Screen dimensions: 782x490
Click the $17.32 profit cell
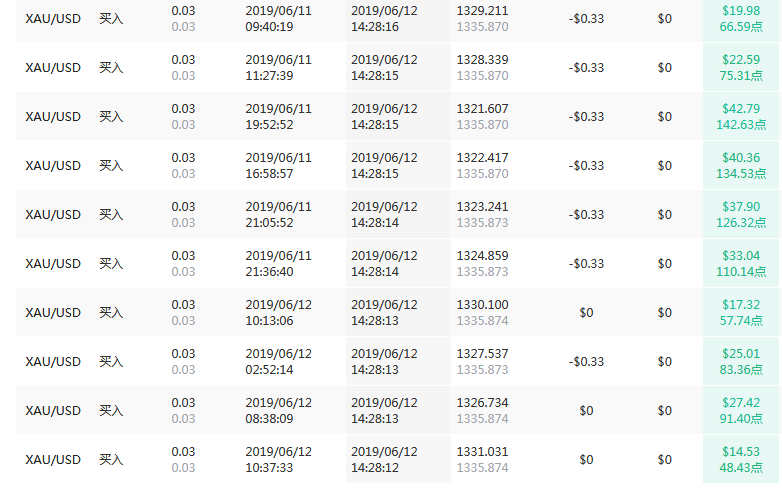click(741, 304)
